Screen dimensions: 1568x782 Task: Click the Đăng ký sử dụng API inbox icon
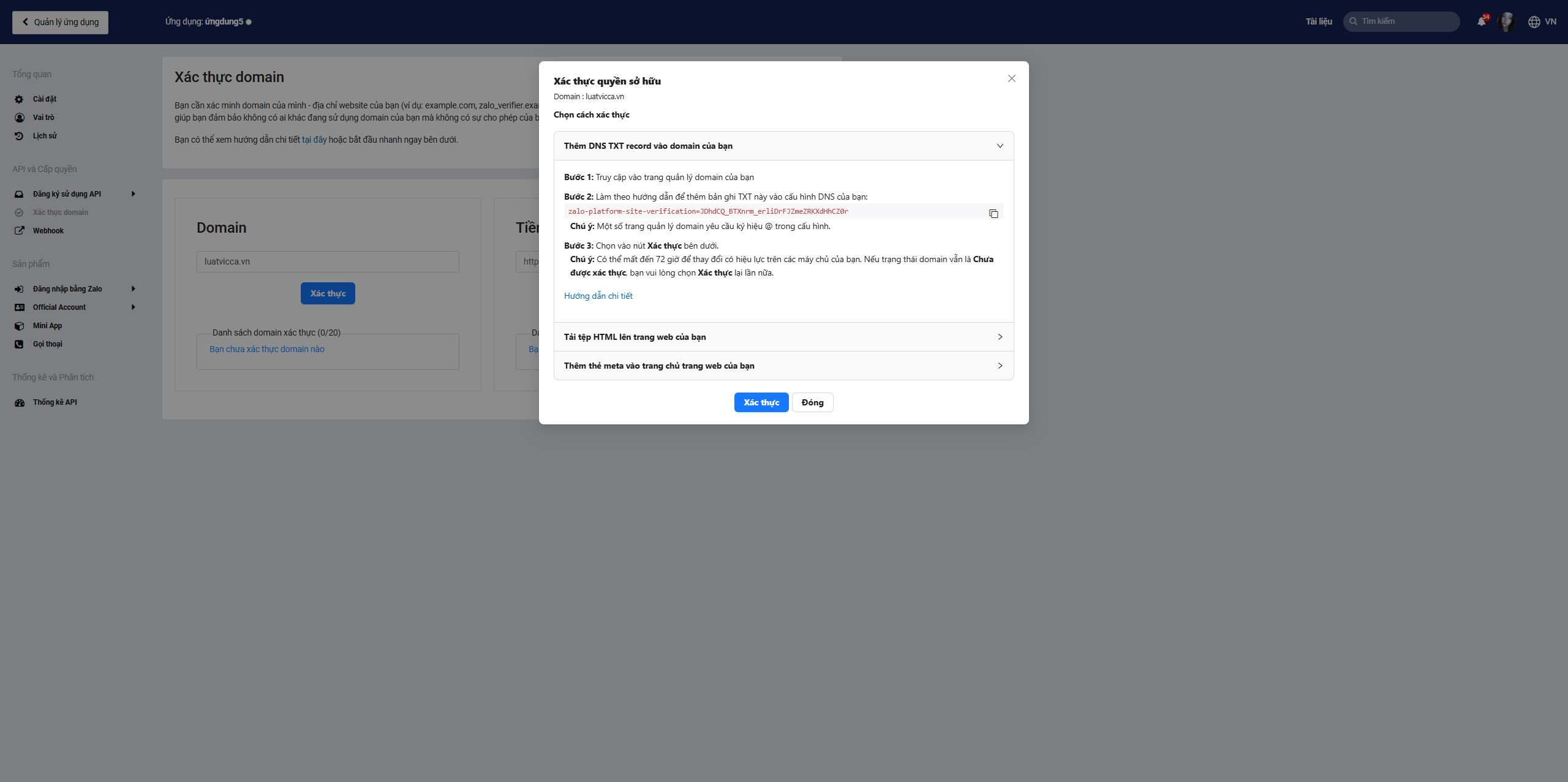[x=19, y=194]
